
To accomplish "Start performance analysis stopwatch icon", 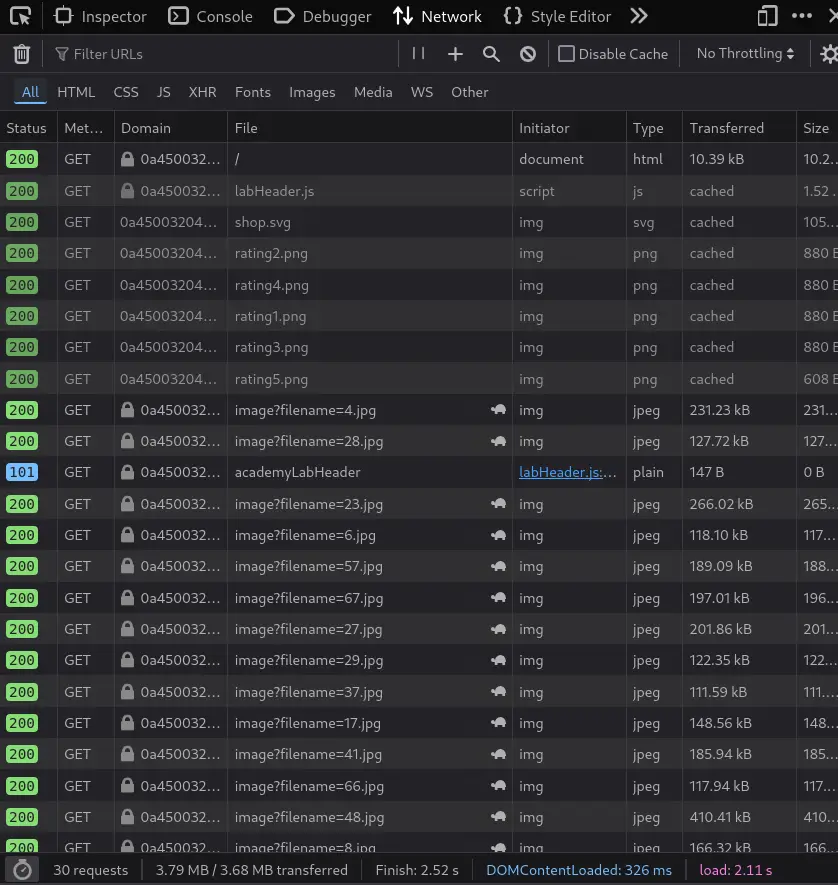I will pyautogui.click(x=22, y=870).
